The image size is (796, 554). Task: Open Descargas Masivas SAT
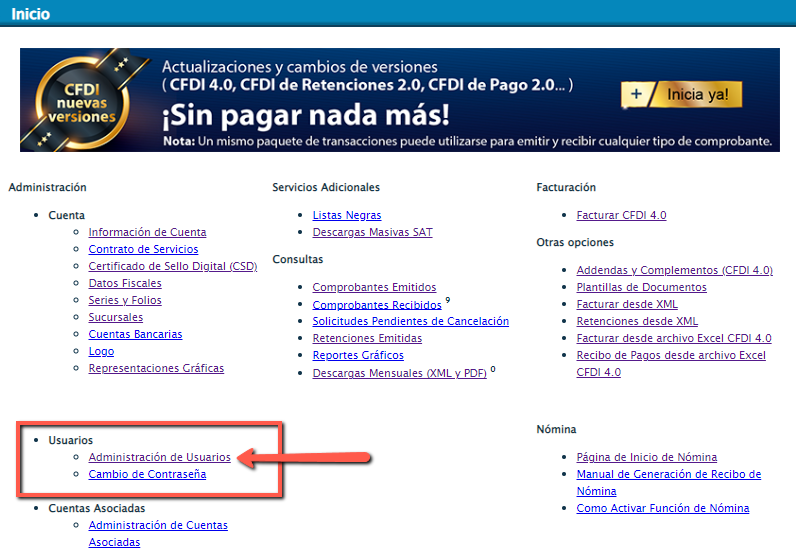[373, 232]
